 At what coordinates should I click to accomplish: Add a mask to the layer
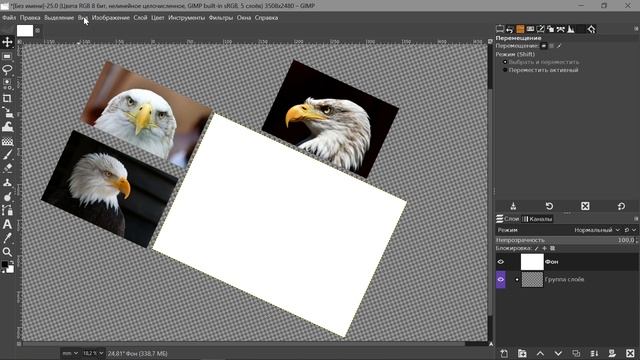(x=612, y=353)
